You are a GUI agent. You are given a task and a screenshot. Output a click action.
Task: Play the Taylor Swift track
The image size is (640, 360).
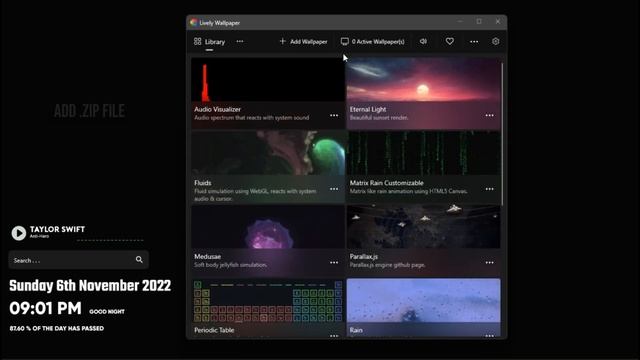coord(18,233)
